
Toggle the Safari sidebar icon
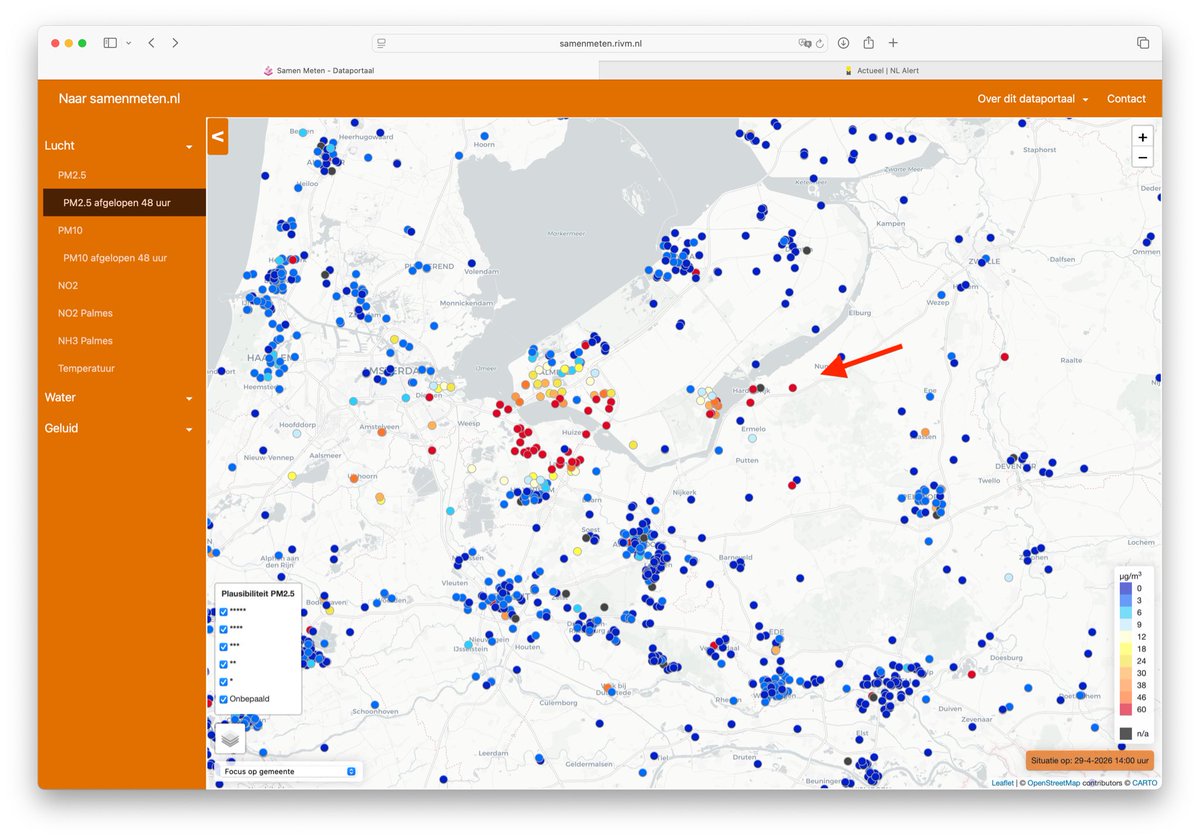coord(110,43)
